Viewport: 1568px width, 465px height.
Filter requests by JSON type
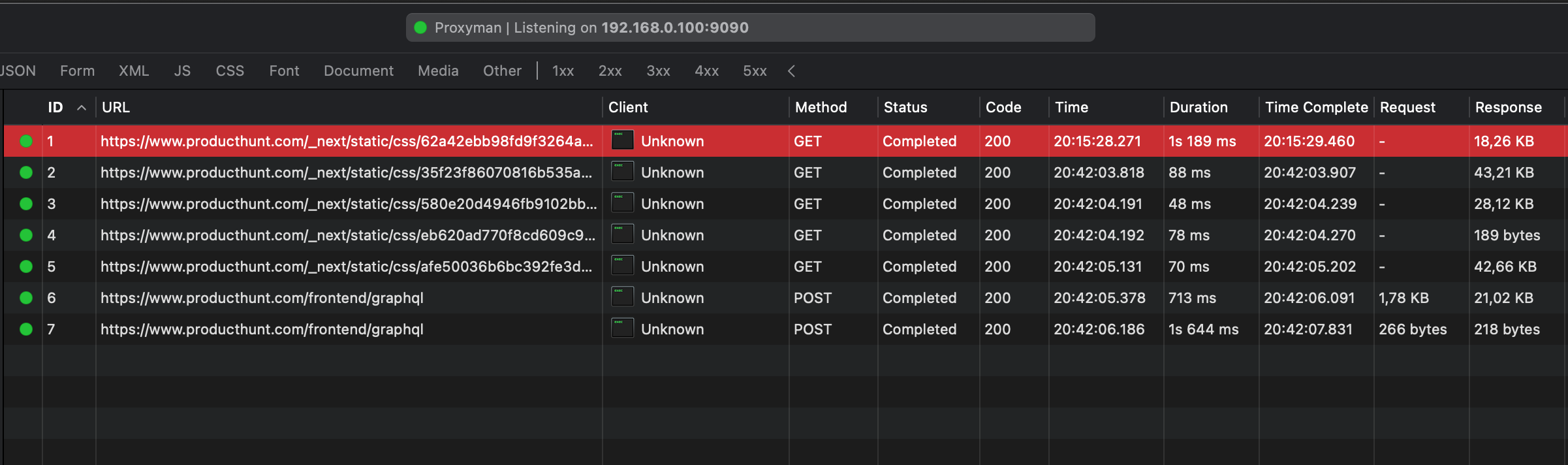[18, 71]
